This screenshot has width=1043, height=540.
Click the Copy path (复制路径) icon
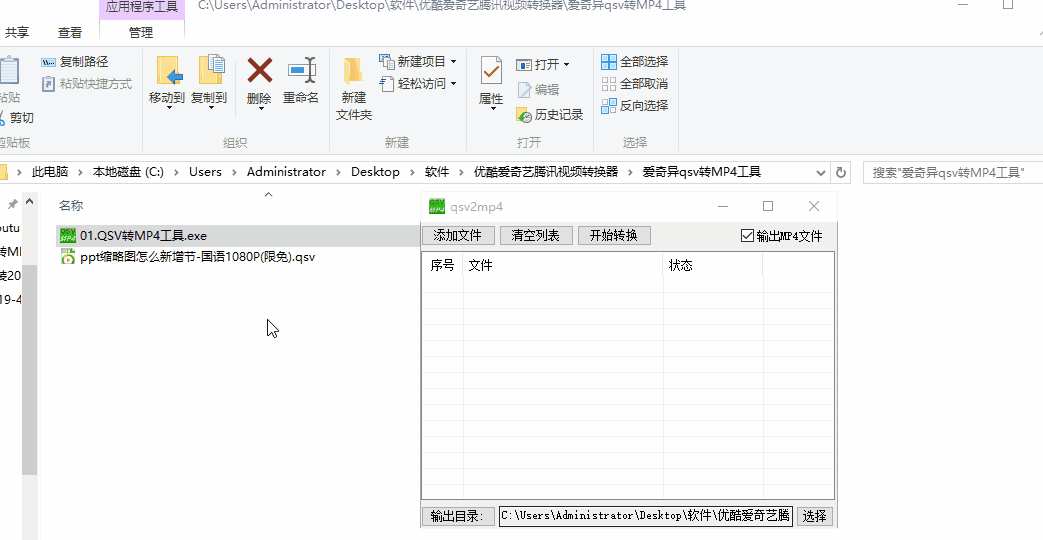[48, 62]
